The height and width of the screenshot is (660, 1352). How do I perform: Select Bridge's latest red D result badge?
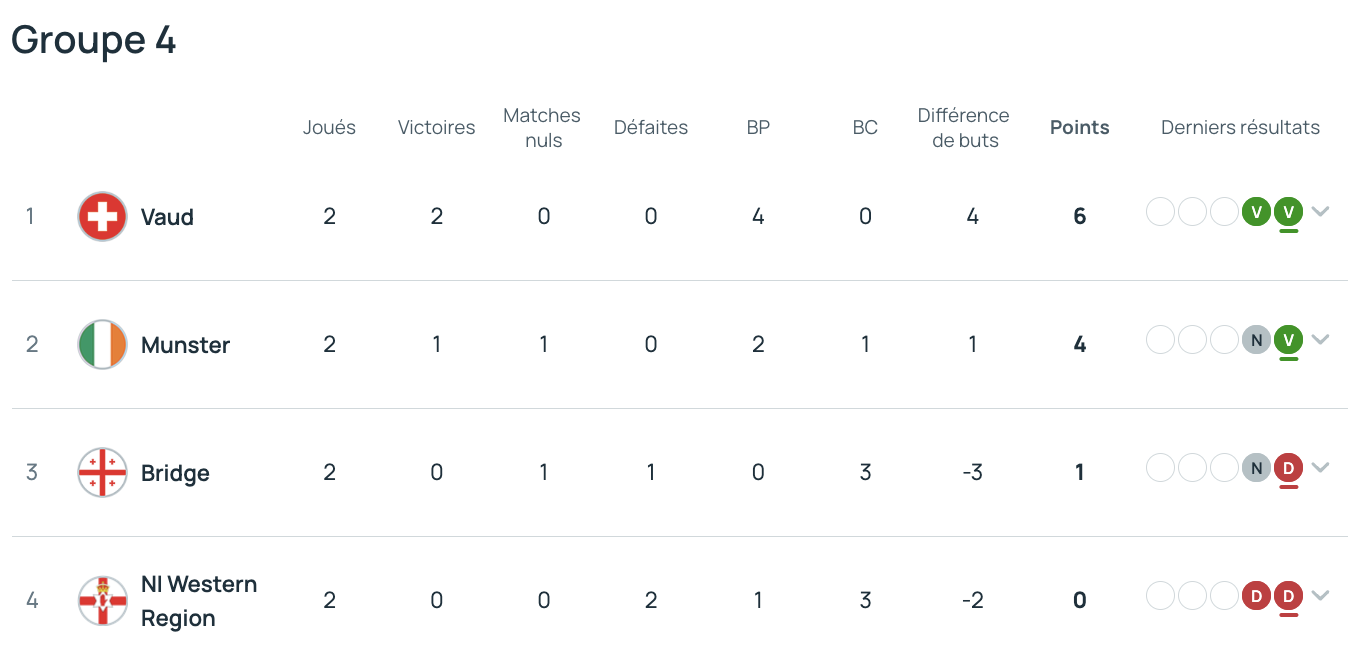[x=1288, y=468]
